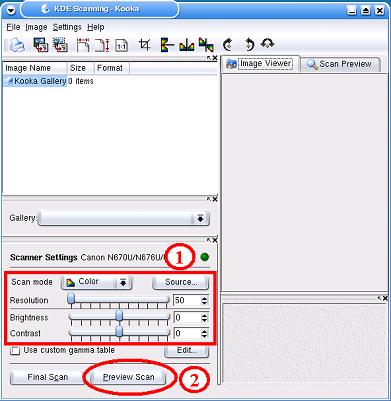The height and width of the screenshot is (401, 391).
Task: Enable Use custom gamma table checkbox
Action: coord(15,350)
